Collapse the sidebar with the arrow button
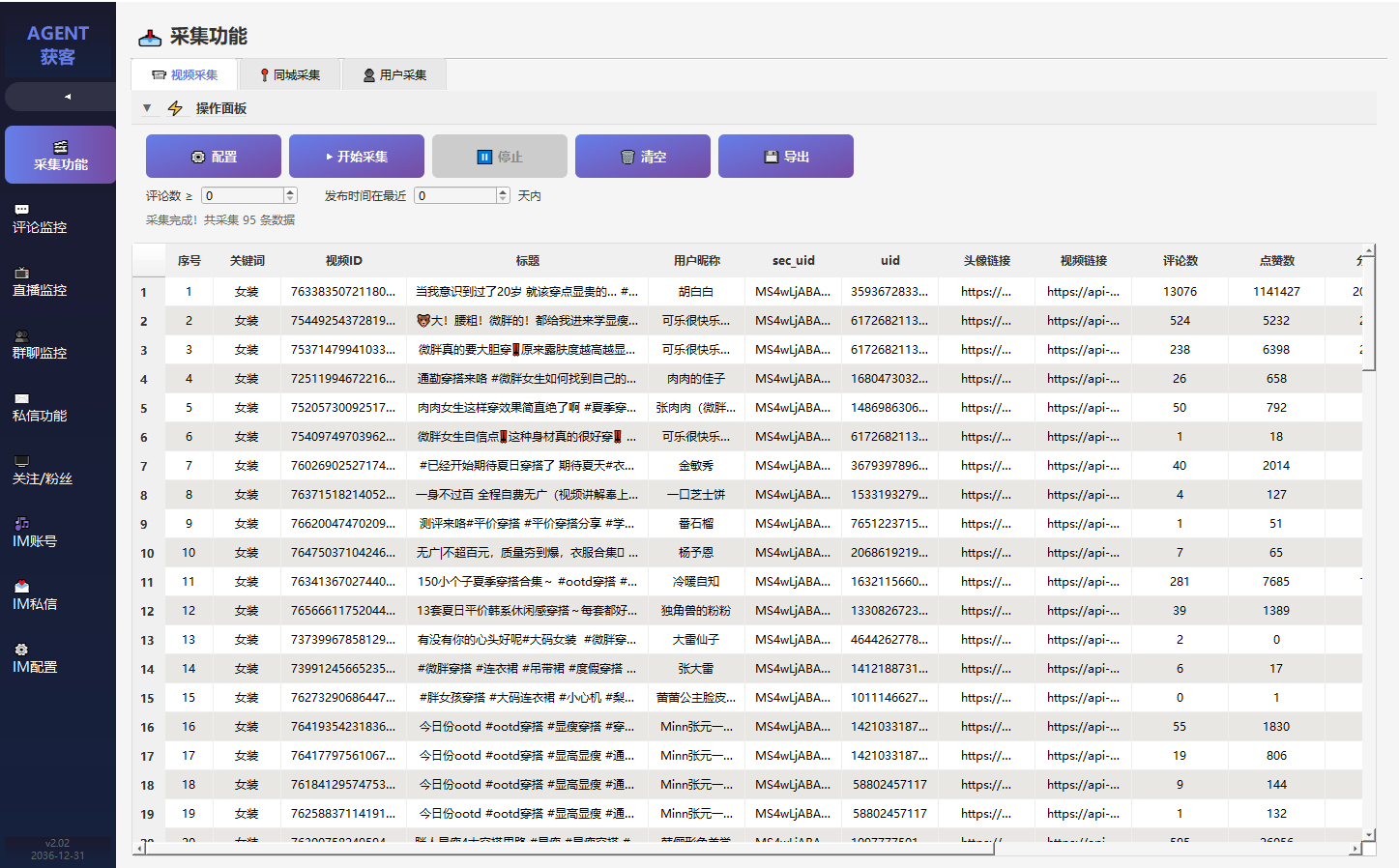Image resolution: width=1399 pixels, height=868 pixels. click(x=60, y=97)
